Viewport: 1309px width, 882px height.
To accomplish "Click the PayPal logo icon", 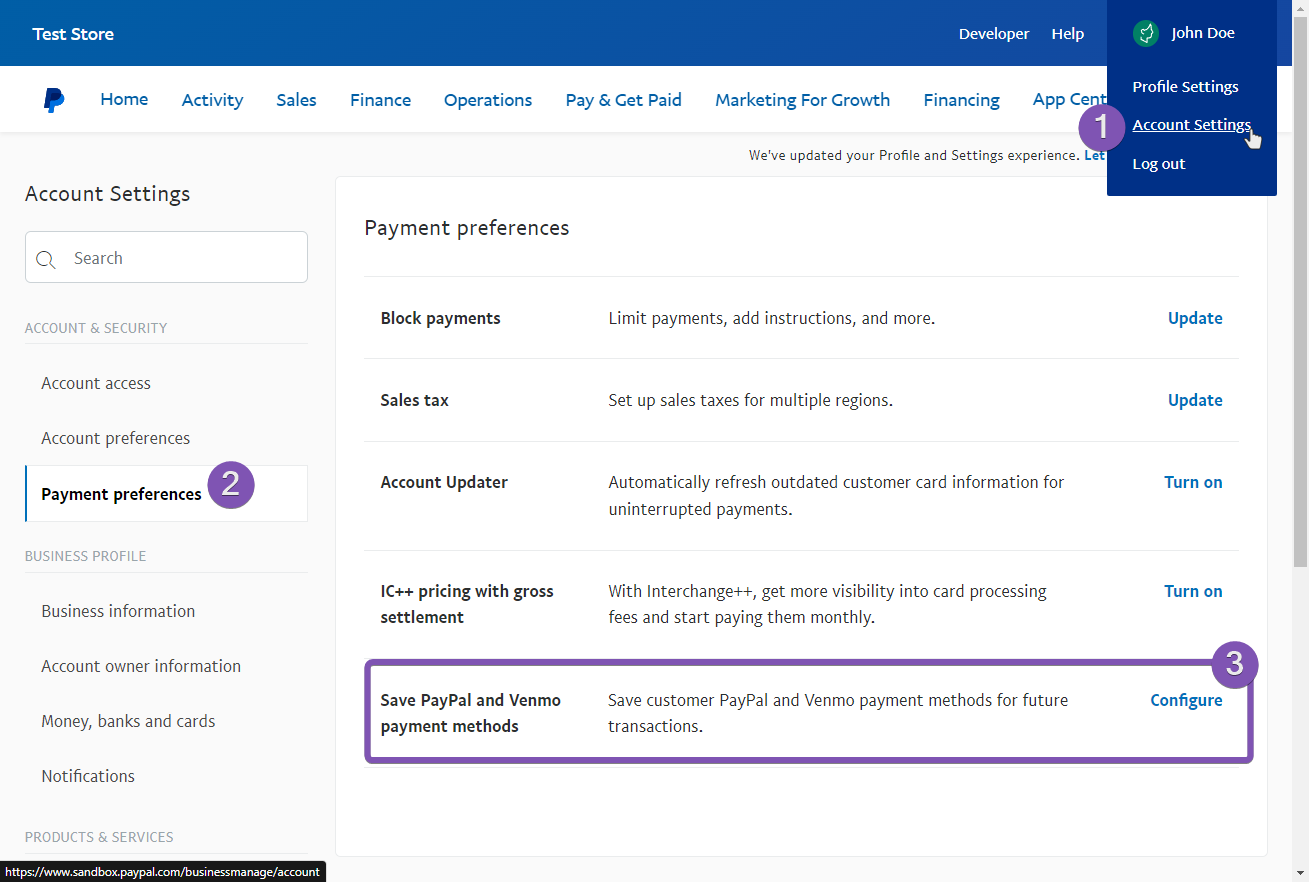I will (x=53, y=99).
